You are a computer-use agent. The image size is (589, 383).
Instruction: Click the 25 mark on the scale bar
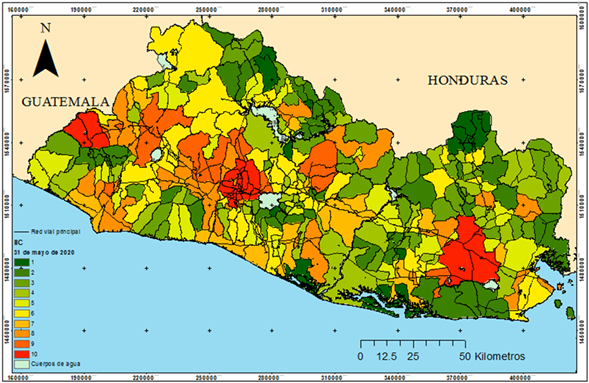413,356
